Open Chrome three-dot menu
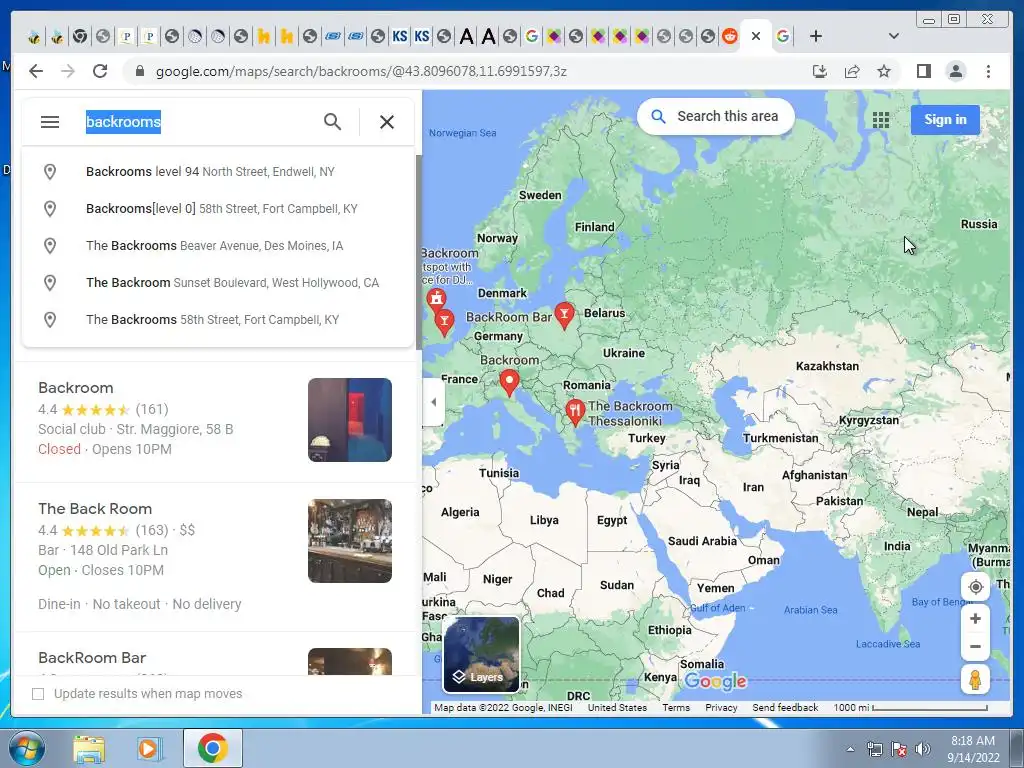The height and width of the screenshot is (768, 1024). pyautogui.click(x=988, y=71)
